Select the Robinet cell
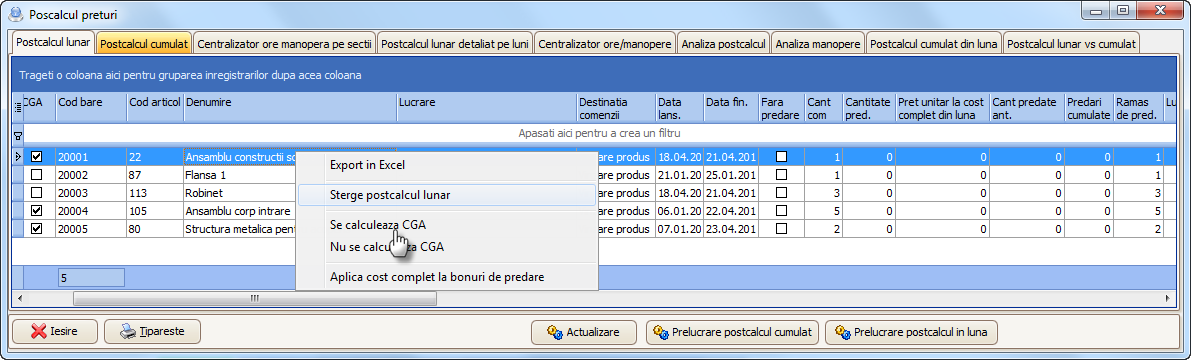Screen dimensions: 1191x360 [240, 193]
